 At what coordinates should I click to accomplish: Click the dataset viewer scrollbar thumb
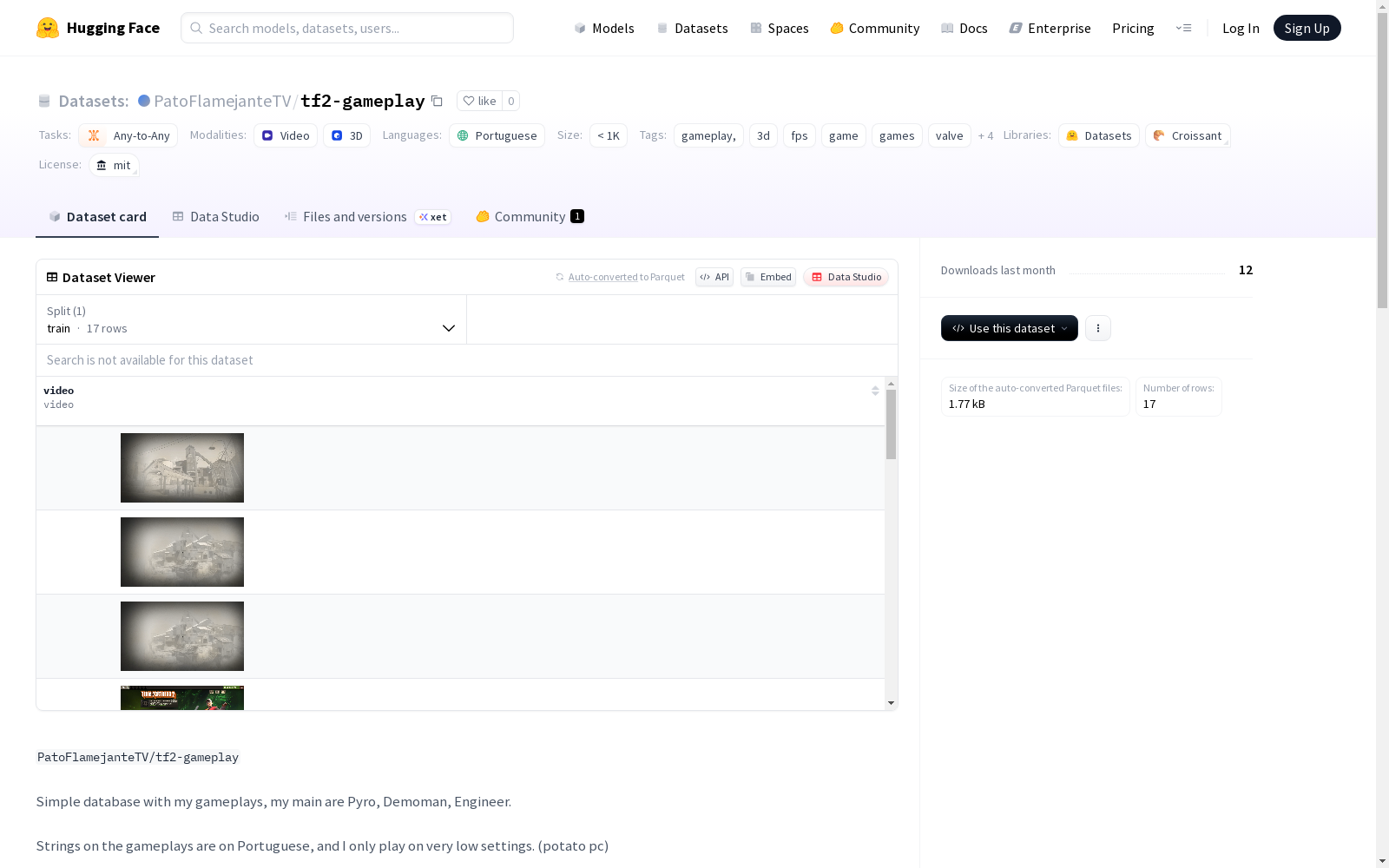pyautogui.click(x=891, y=424)
